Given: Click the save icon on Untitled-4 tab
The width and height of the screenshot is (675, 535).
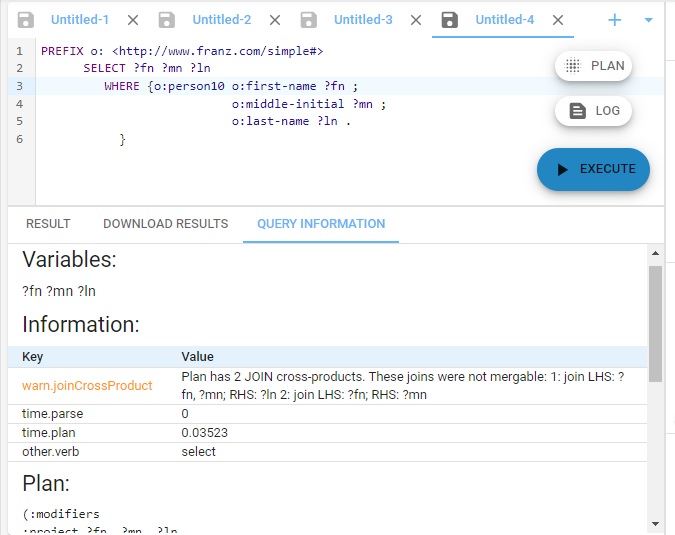Looking at the screenshot, I should [x=450, y=20].
